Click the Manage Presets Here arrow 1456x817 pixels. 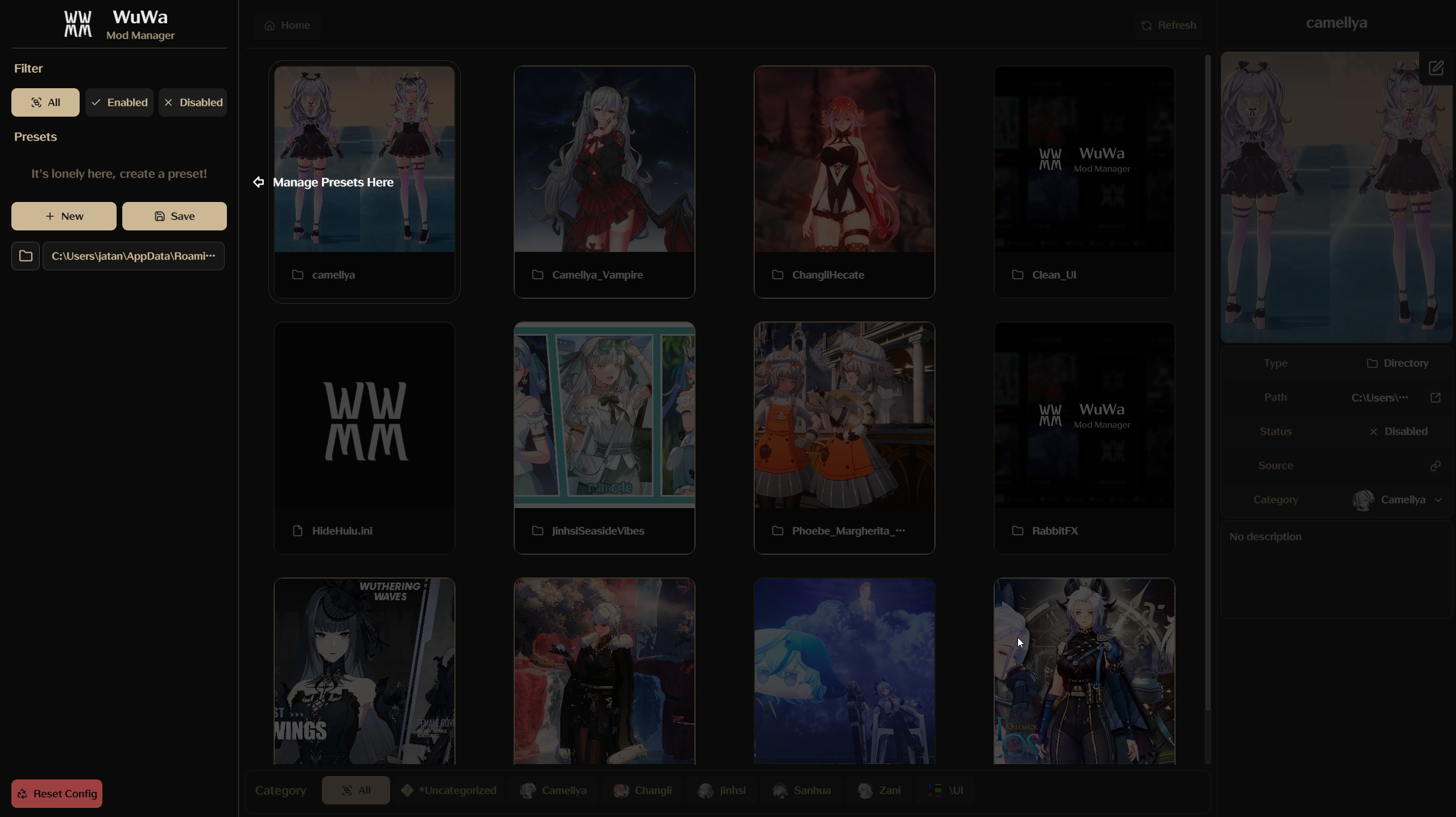point(258,182)
